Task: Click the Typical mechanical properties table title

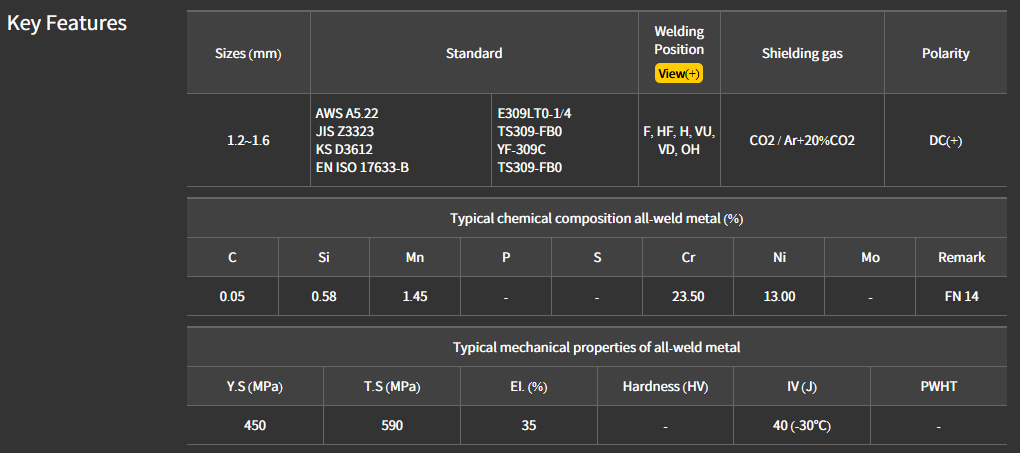Action: coord(596,347)
